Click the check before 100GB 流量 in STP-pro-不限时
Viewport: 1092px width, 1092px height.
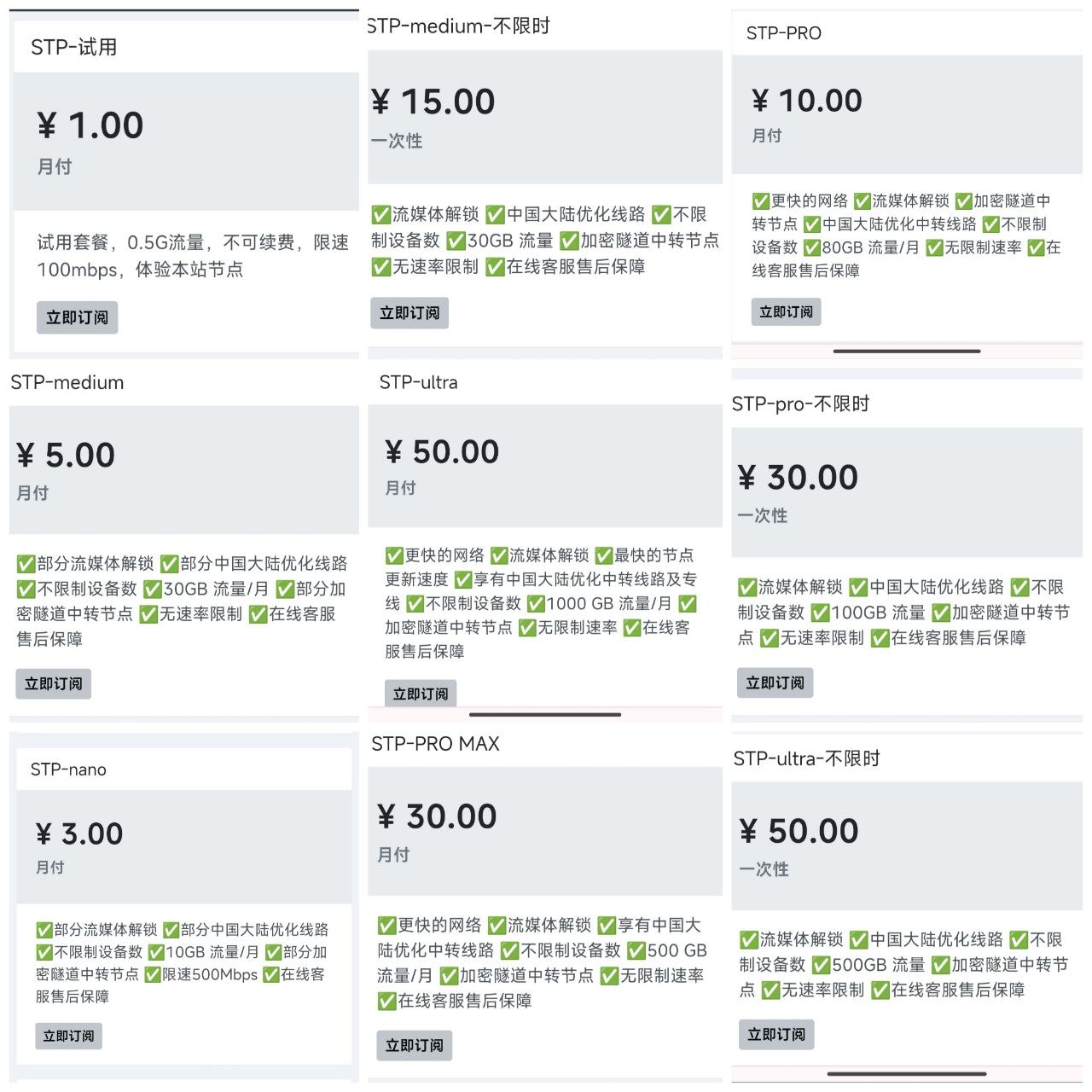[x=820, y=613]
